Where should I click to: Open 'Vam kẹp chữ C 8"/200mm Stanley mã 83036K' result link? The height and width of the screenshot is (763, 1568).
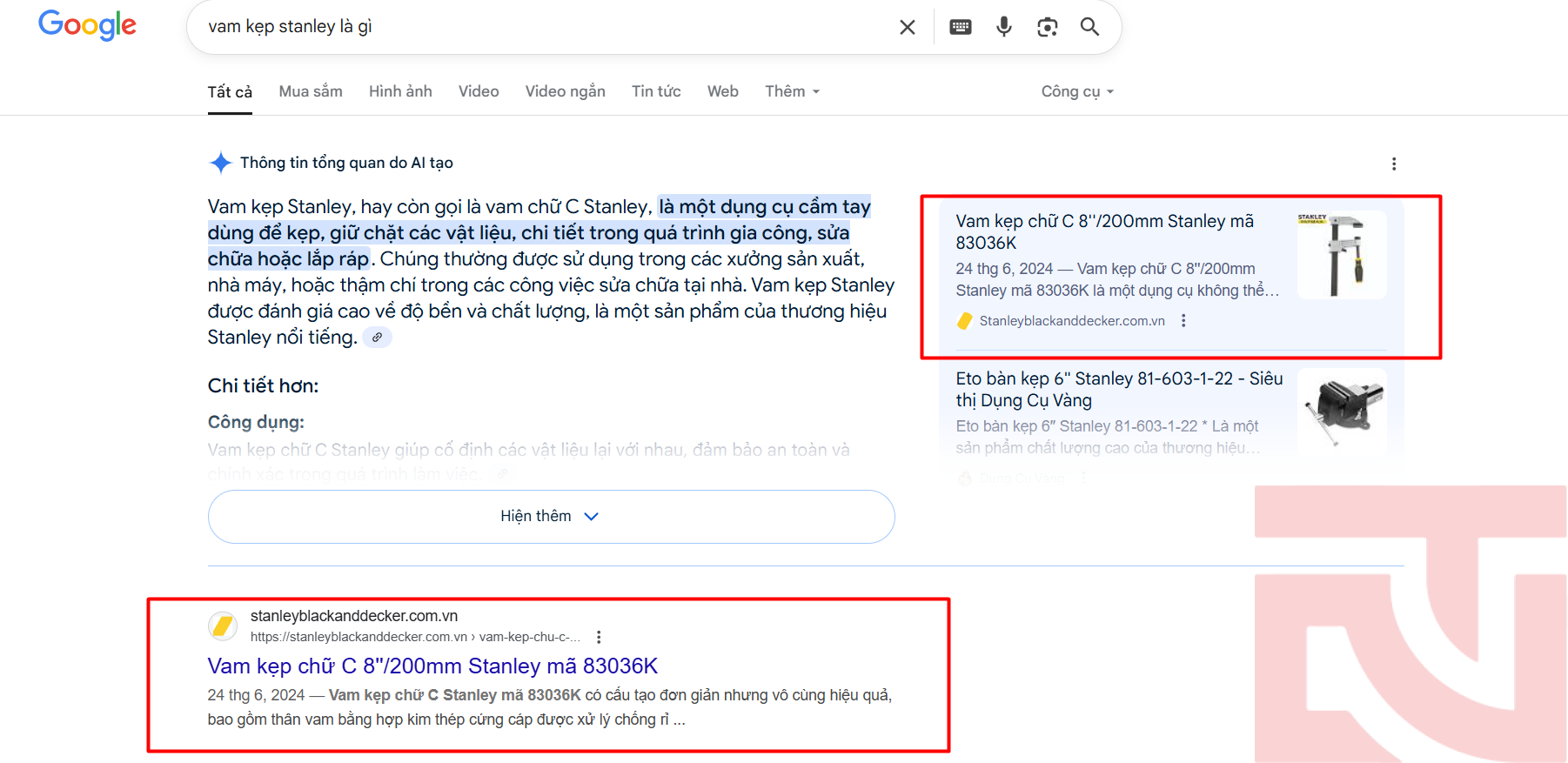coord(432,666)
